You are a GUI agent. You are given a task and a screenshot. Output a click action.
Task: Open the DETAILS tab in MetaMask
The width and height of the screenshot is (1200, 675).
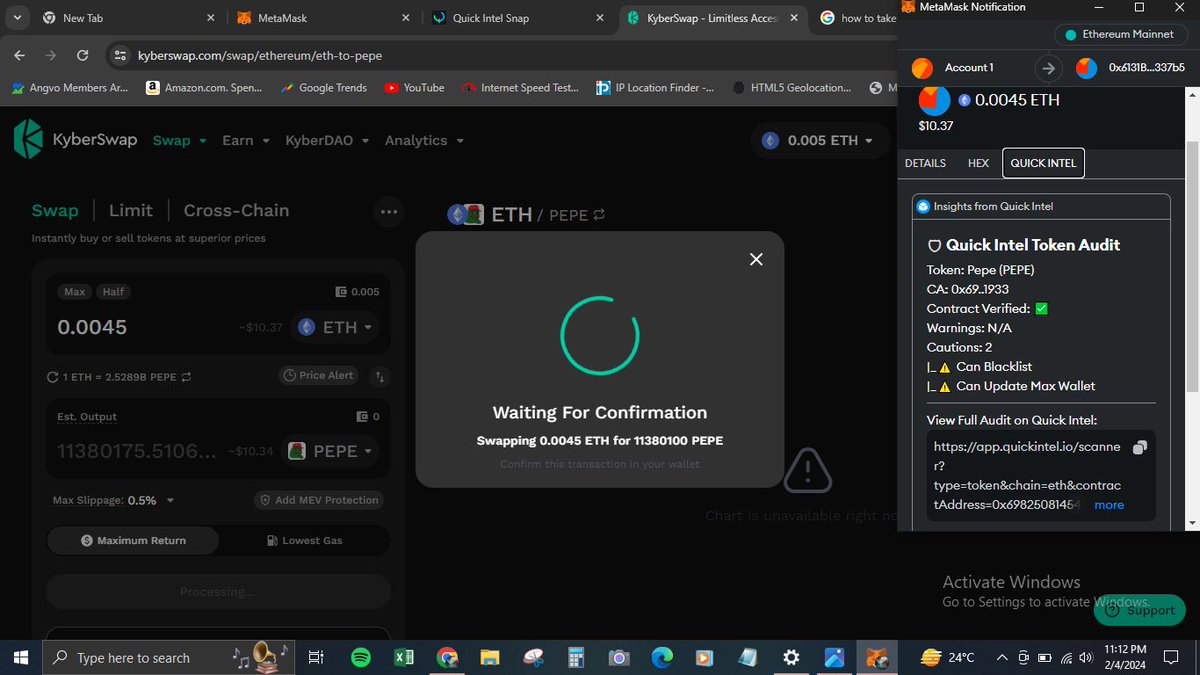[925, 163]
